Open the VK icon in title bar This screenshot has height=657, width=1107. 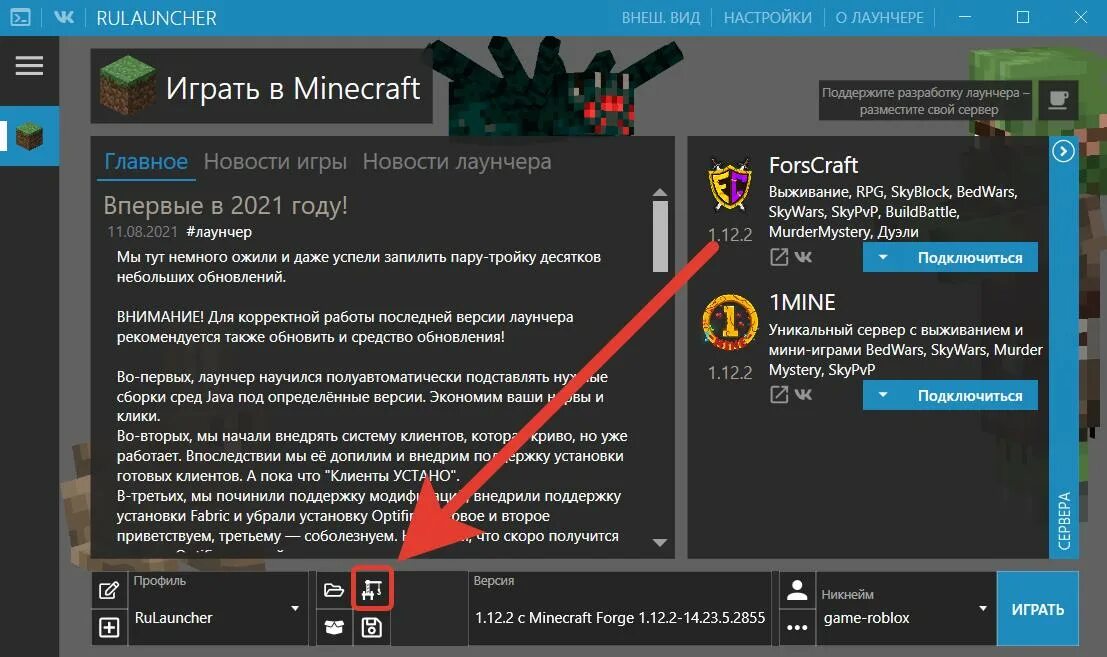(64, 17)
